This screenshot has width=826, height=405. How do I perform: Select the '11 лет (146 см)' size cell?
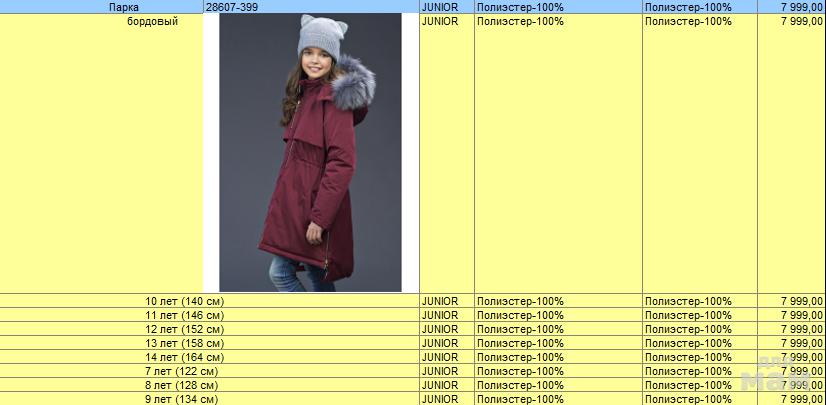[x=184, y=315]
